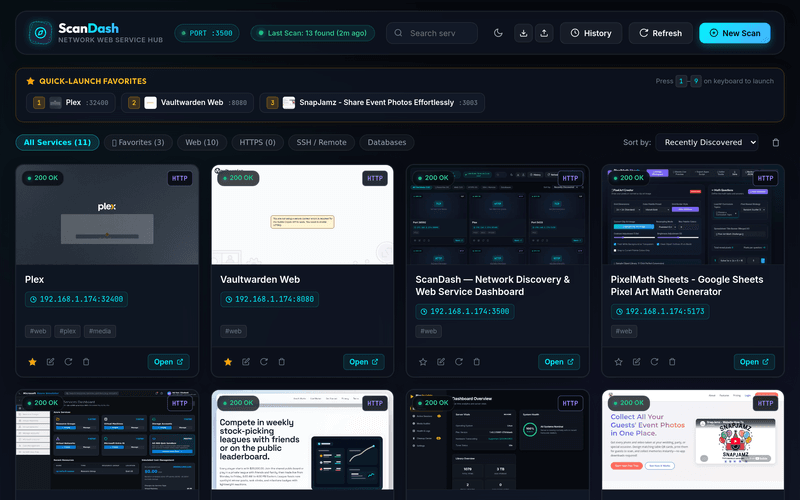Open the SnapJamz event photos thumbnail
Image resolution: width=800 pixels, height=500 pixels.
click(693, 440)
